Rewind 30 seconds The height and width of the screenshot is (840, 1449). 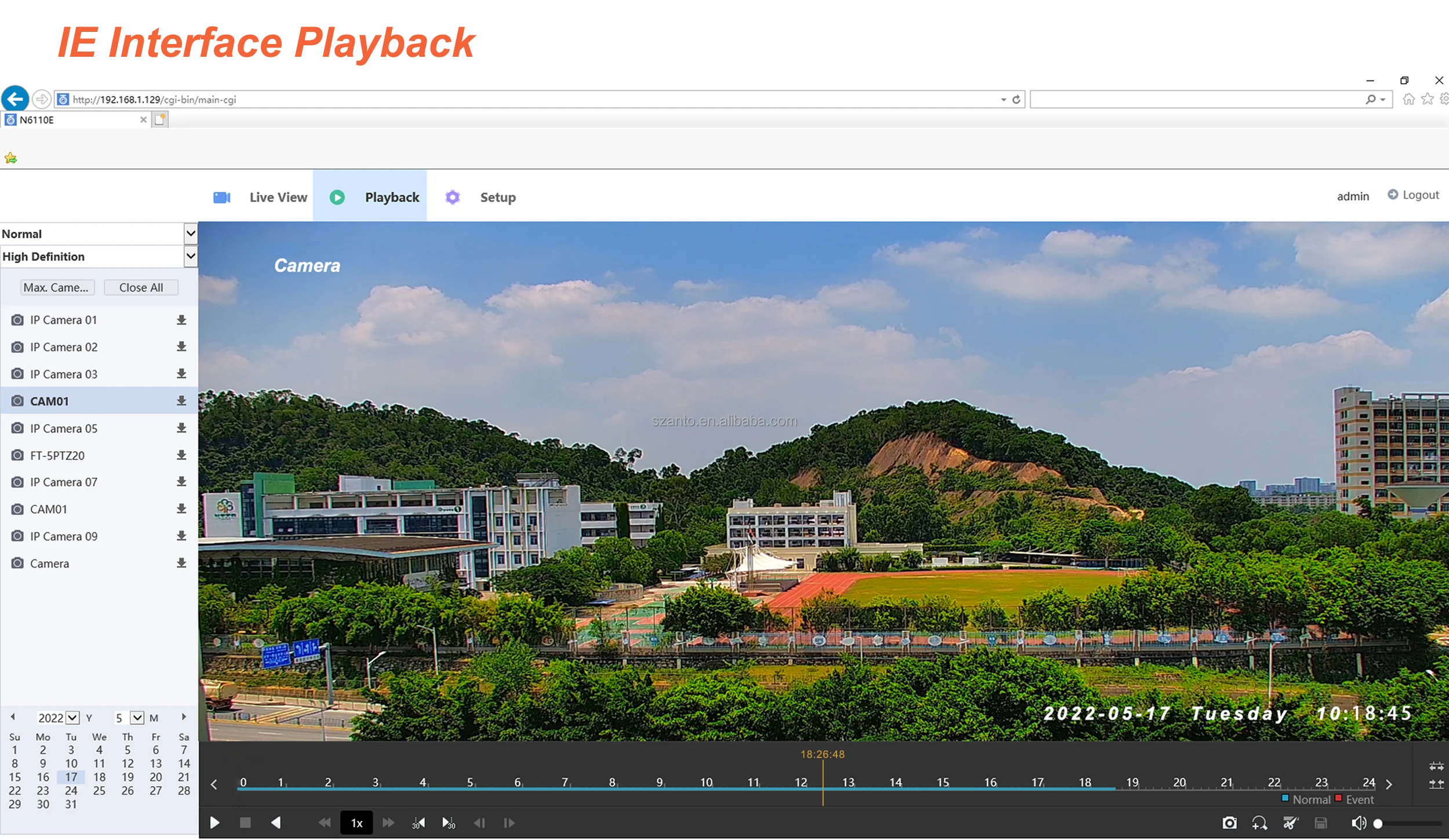[x=418, y=823]
